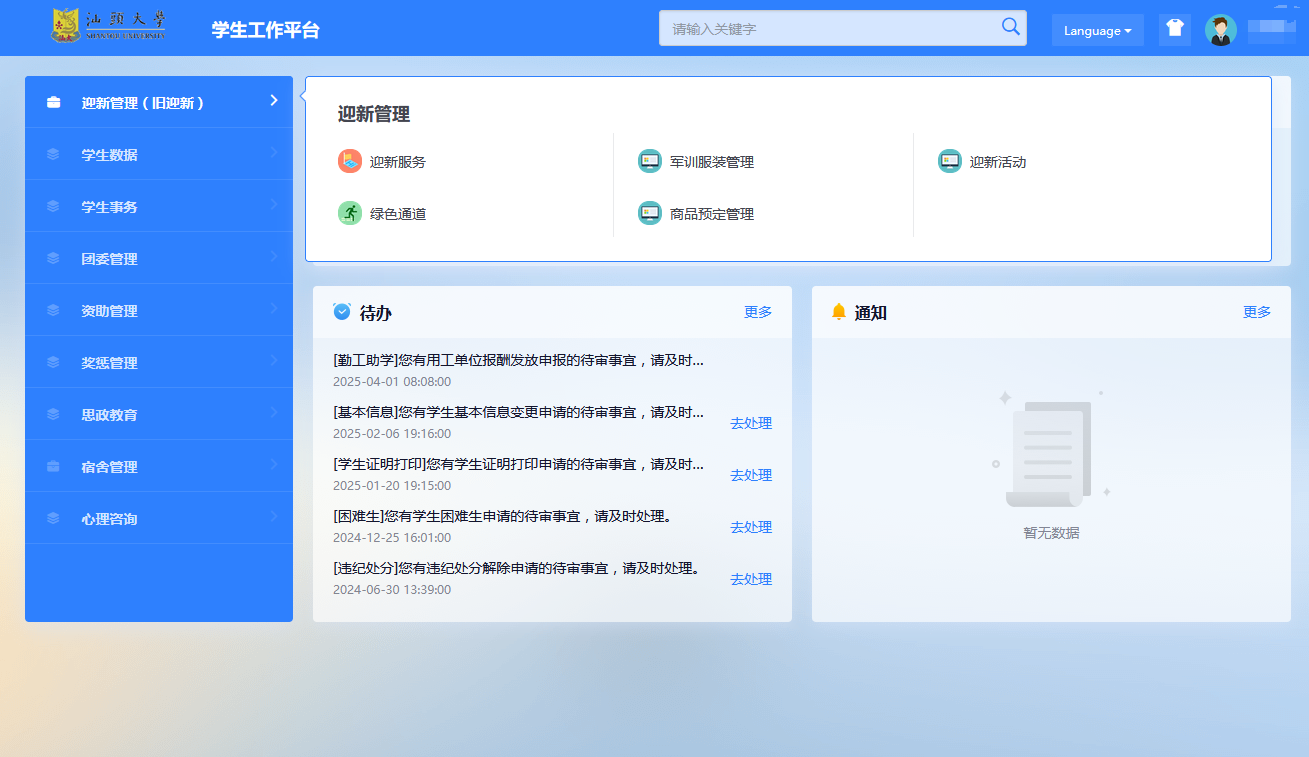Click 去处理 for 学生证明打印 item

tap(751, 475)
